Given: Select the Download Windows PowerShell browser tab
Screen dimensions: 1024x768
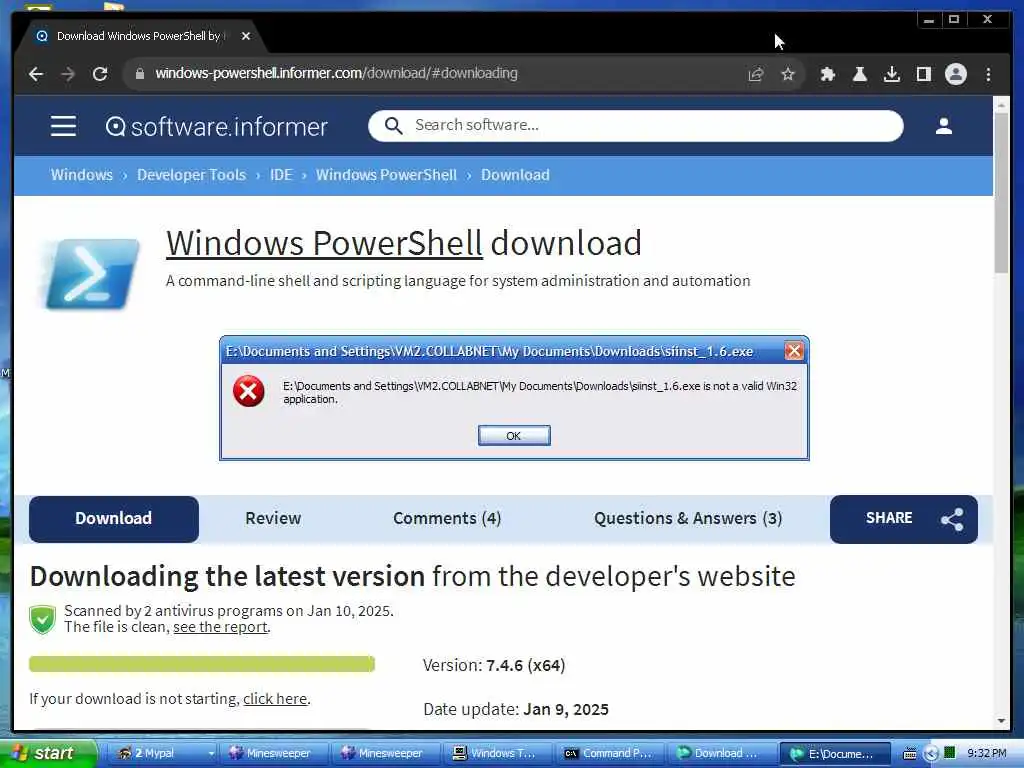Looking at the screenshot, I should point(139,36).
